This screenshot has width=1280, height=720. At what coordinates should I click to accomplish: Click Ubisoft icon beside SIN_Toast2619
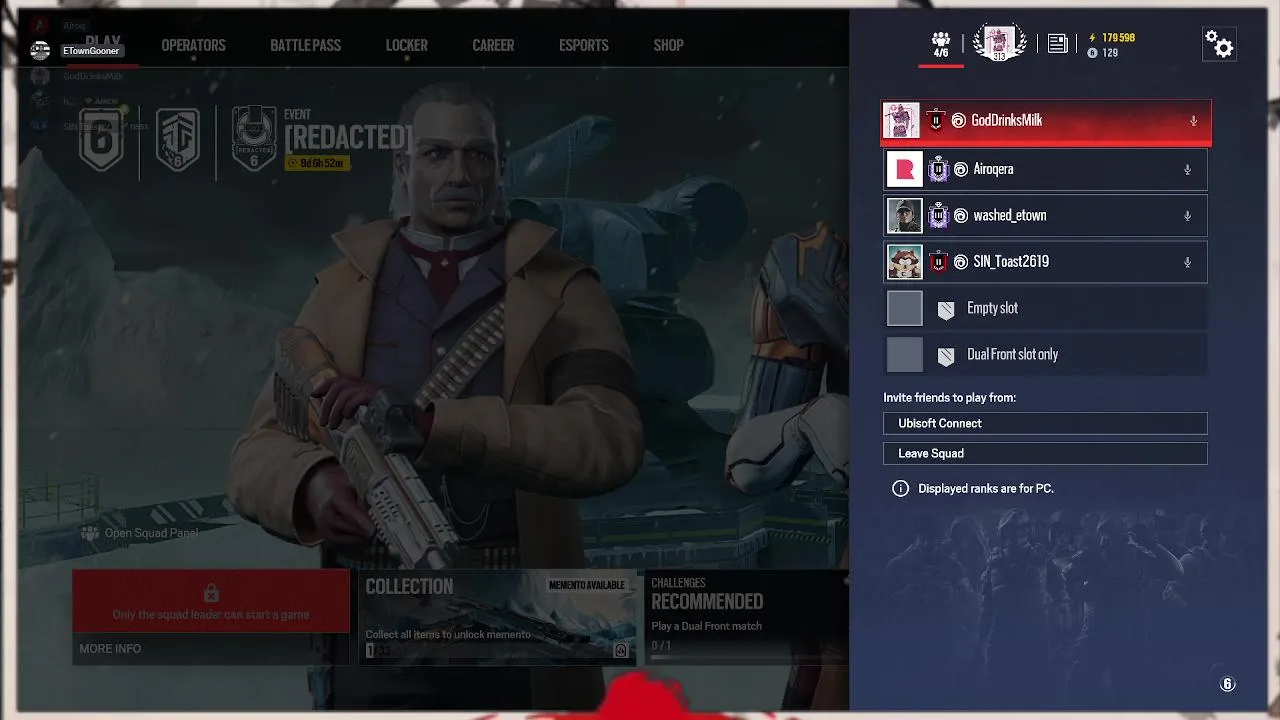[961, 262]
